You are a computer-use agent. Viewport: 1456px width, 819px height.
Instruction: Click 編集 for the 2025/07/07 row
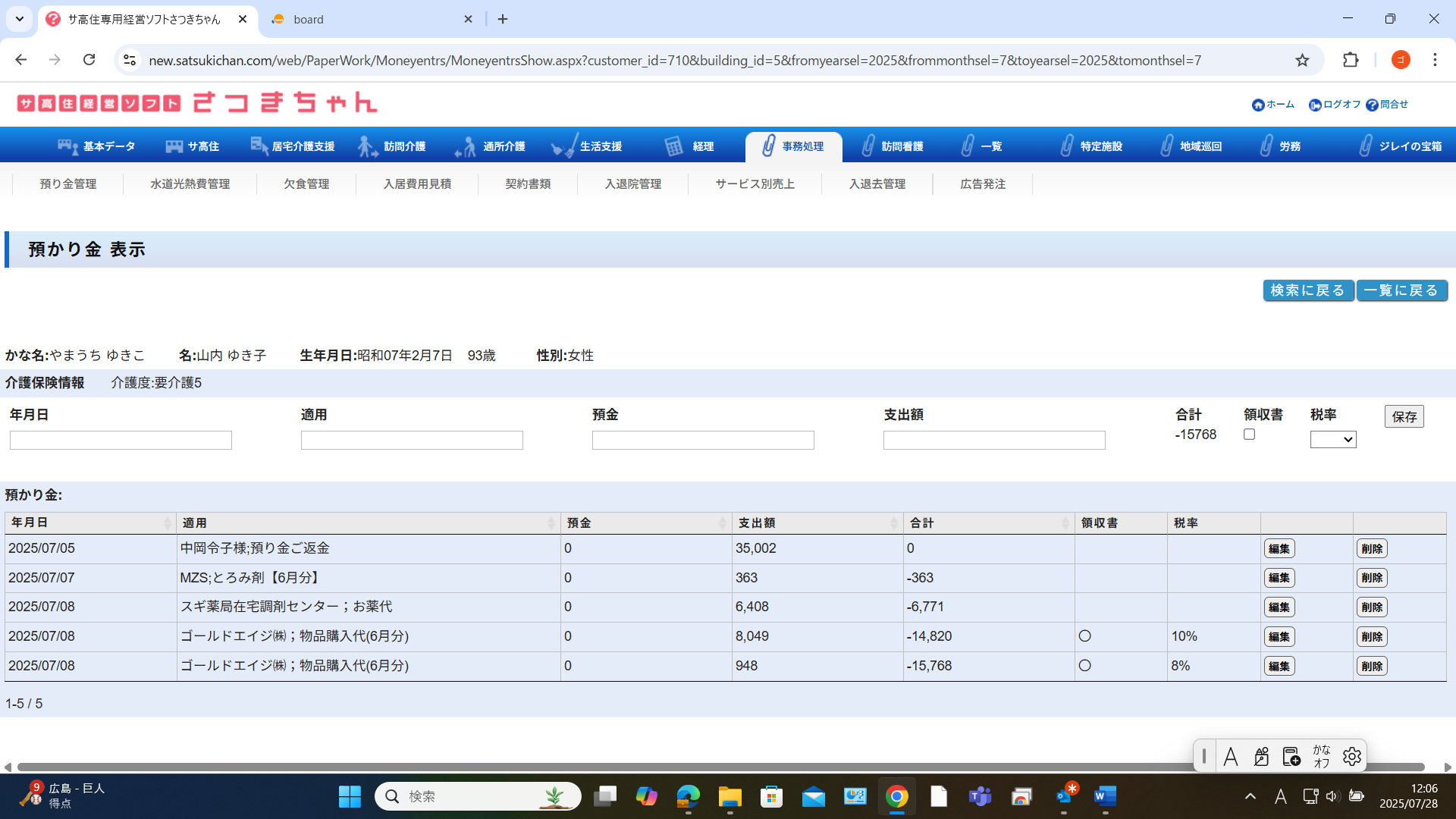[x=1279, y=578]
